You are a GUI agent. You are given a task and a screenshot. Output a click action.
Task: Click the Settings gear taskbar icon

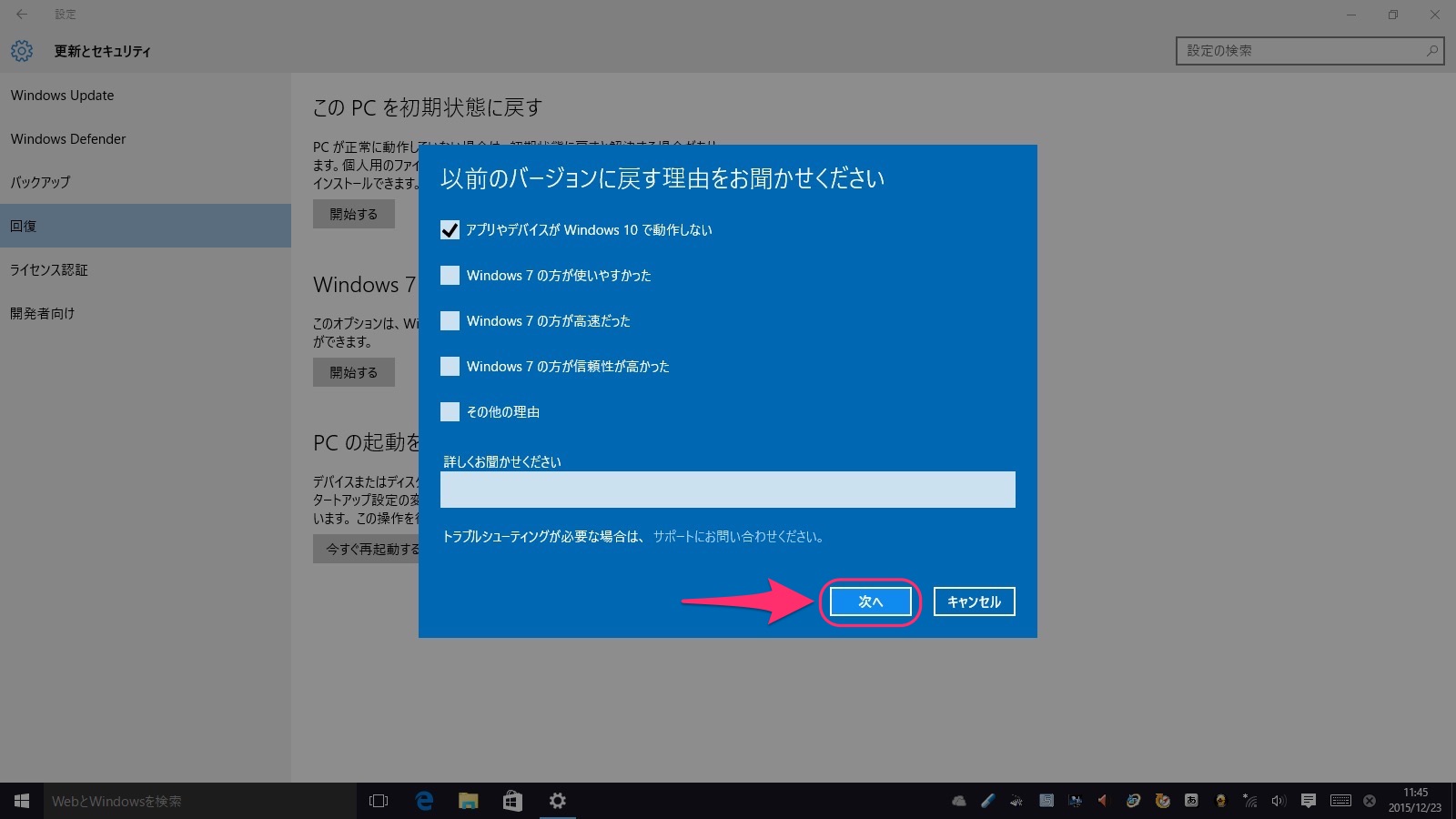coord(557,801)
